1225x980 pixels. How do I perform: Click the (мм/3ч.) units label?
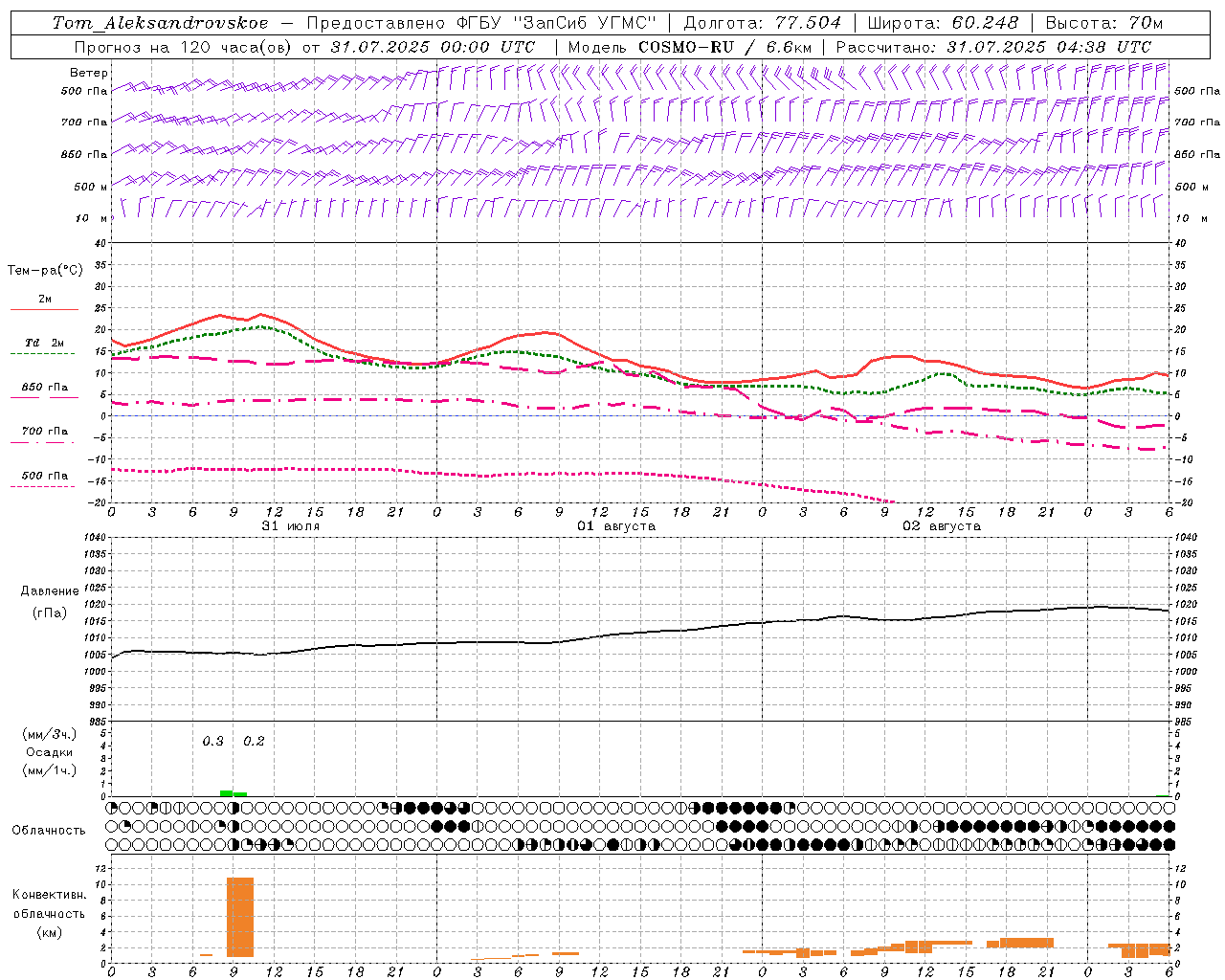50,734
